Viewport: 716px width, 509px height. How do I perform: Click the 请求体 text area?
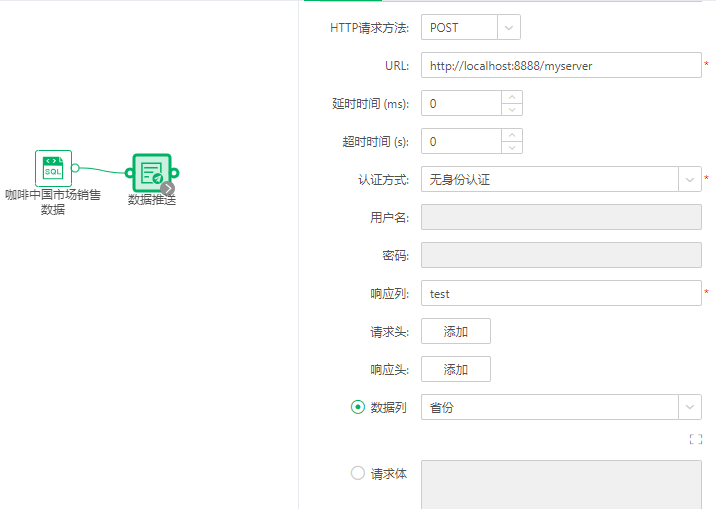[560, 484]
